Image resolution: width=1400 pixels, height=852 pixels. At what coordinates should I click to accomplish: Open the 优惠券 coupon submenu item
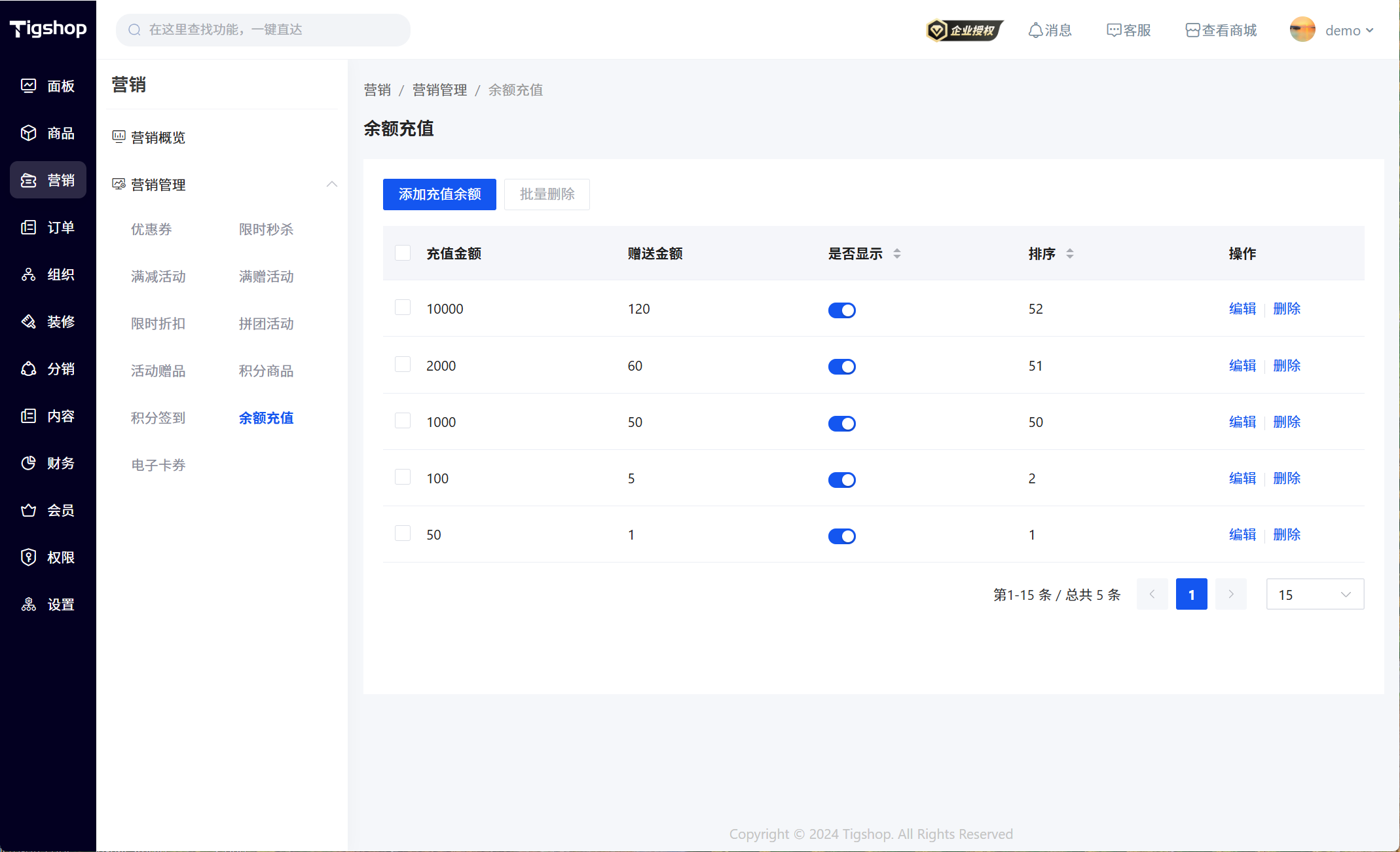(x=151, y=229)
